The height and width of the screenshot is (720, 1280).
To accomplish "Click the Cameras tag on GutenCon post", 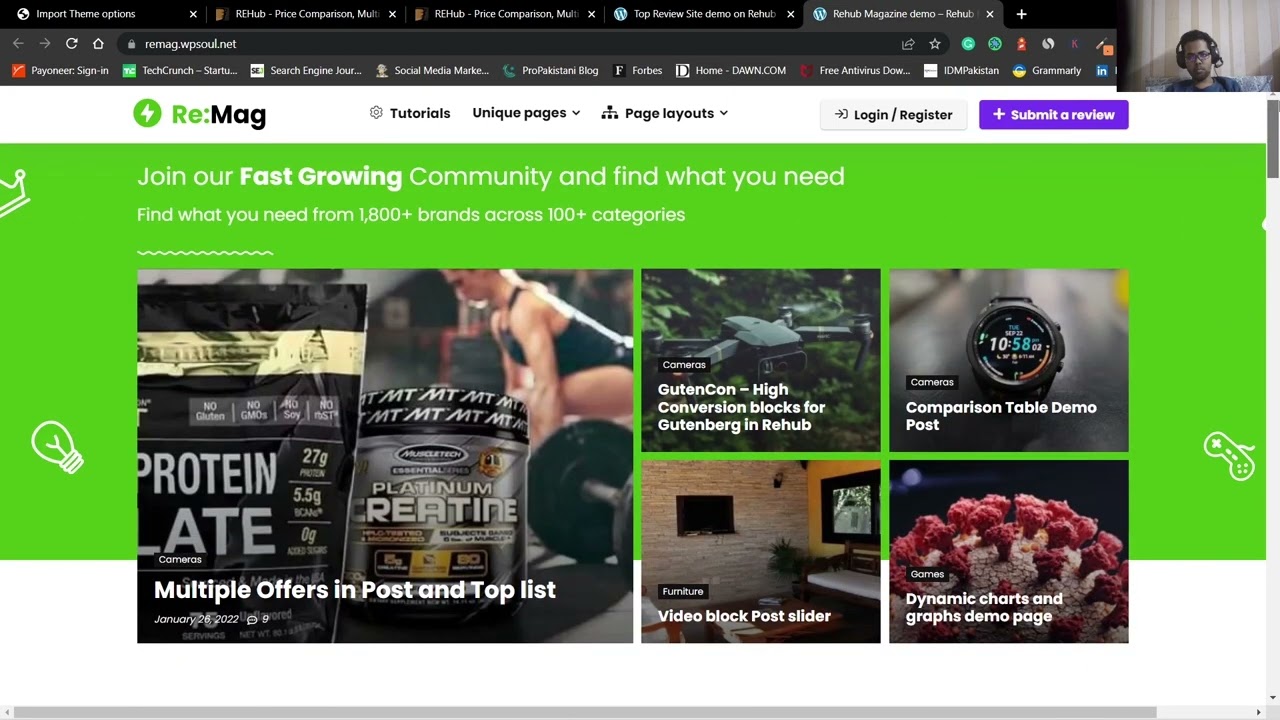I will coord(684,365).
